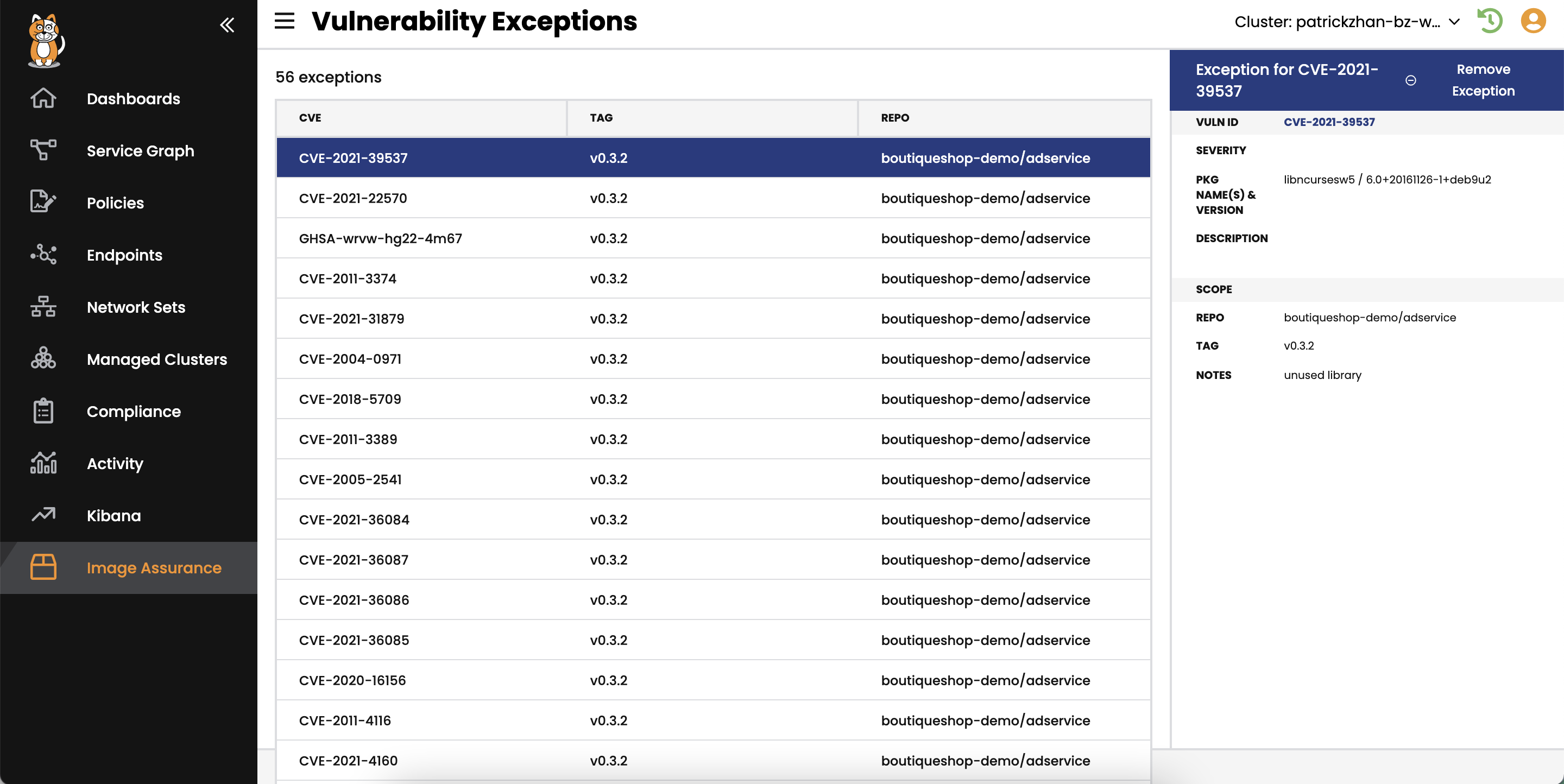Select CVE-2011-4116 row
Screen dimensions: 1564x784
pyautogui.click(x=713, y=720)
